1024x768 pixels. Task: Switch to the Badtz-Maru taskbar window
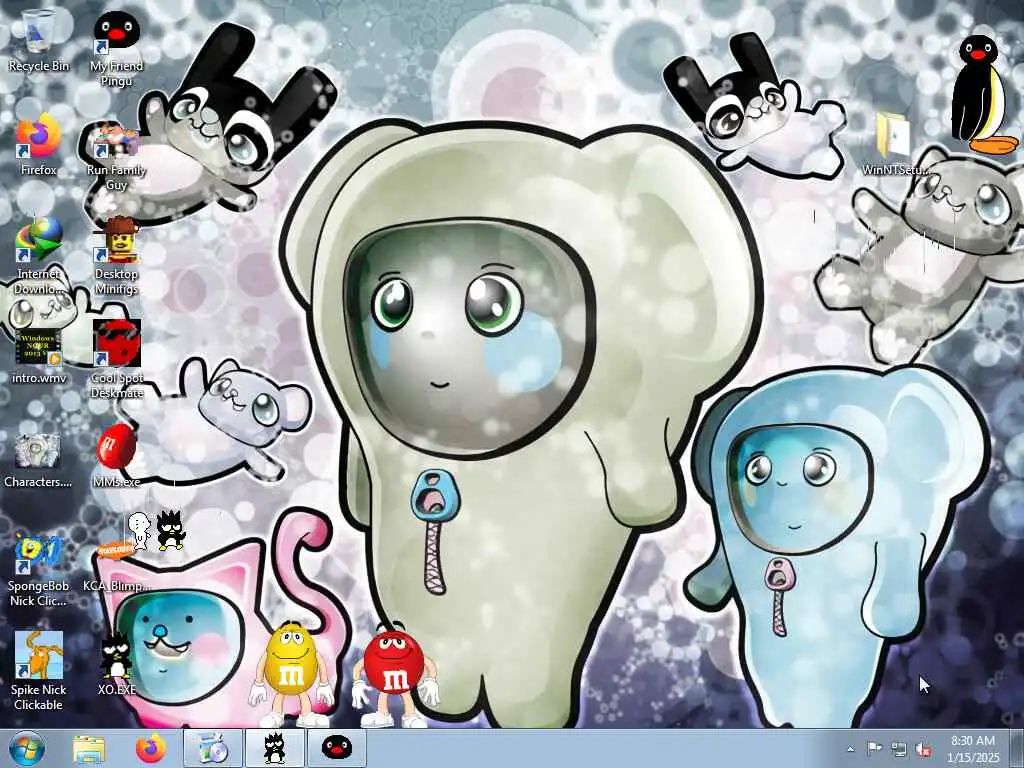[x=274, y=748]
